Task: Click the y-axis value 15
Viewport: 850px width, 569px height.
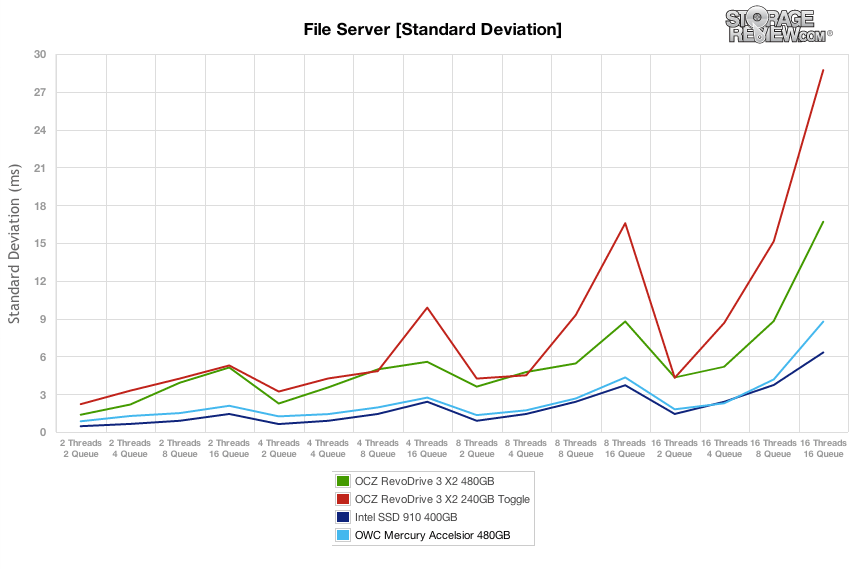Action: tap(40, 243)
